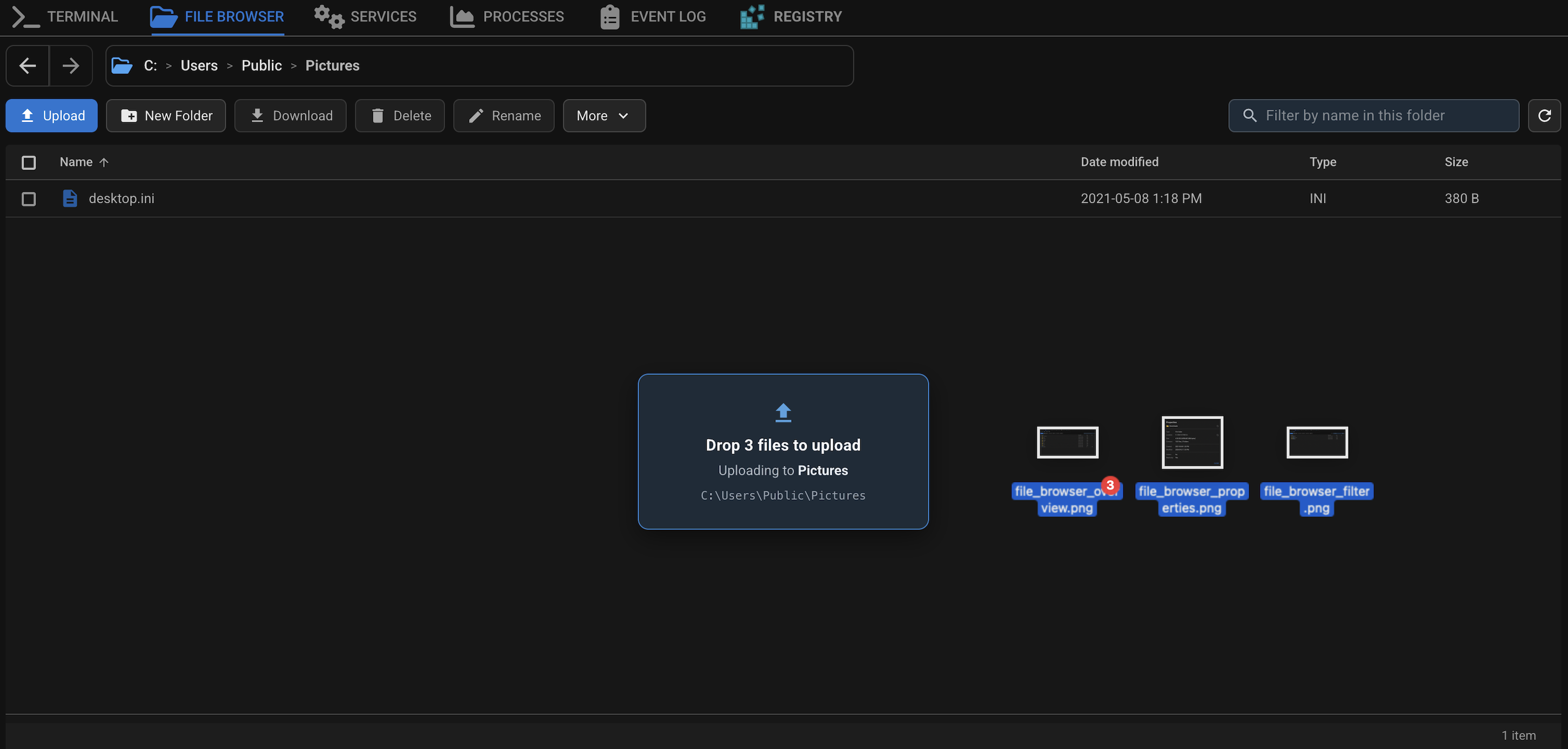Click the Rename button
Screen dimensions: 1568x749
point(504,116)
